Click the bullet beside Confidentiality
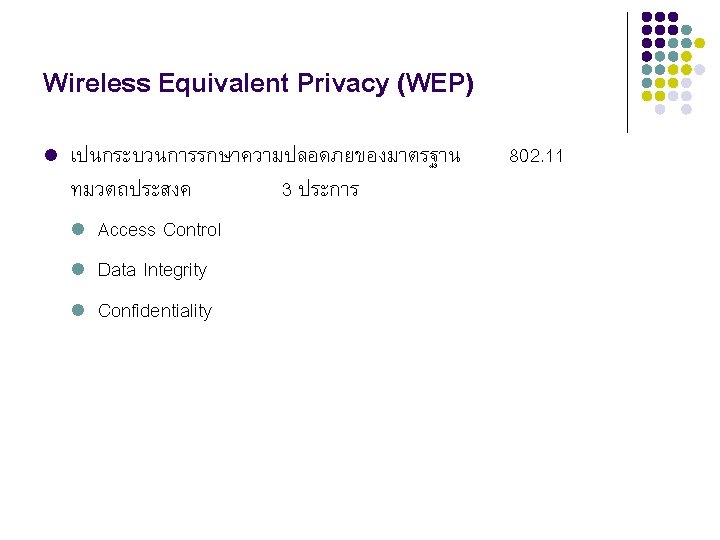The image size is (720, 540). click(x=77, y=311)
